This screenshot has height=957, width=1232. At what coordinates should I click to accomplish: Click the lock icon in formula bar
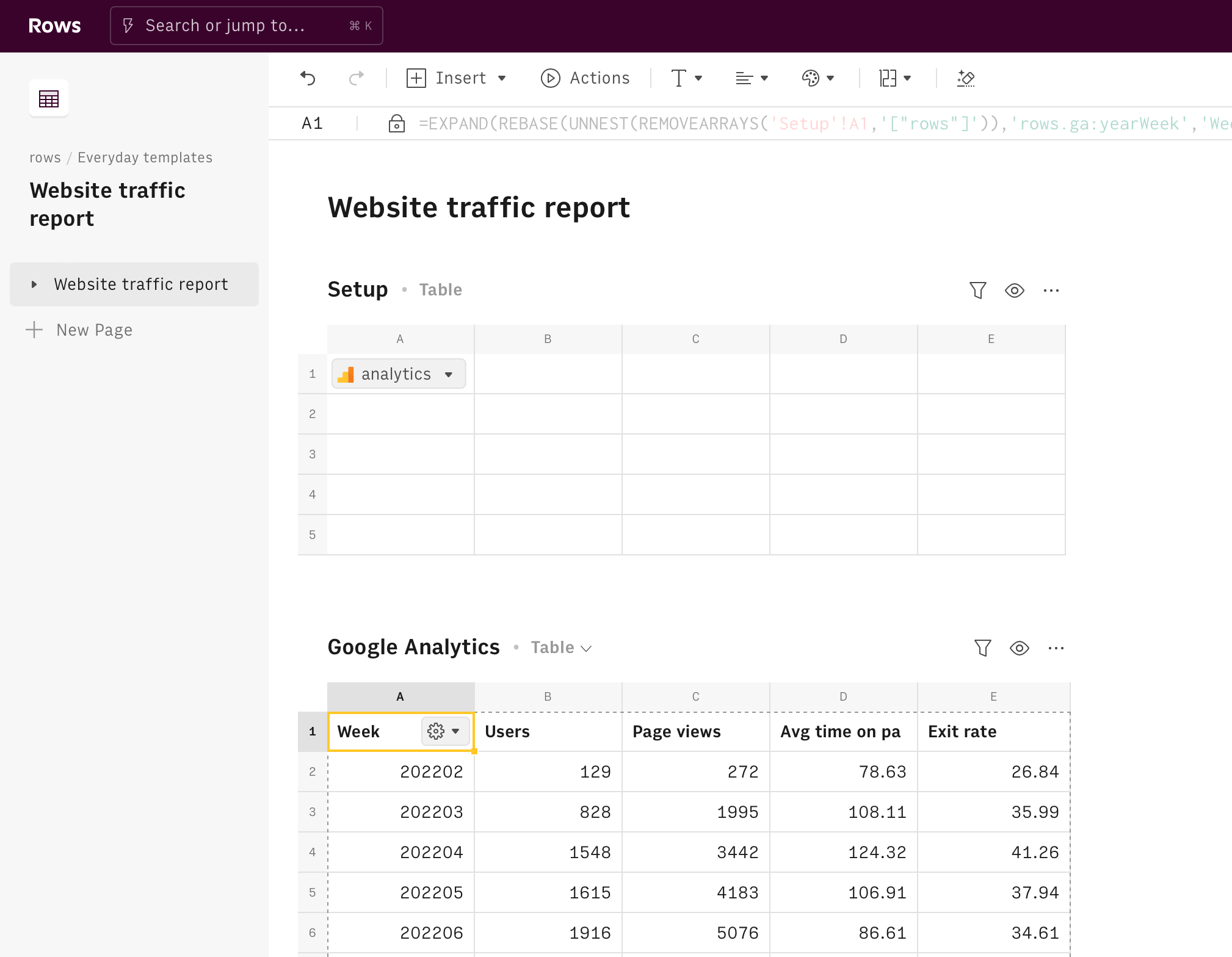pos(396,124)
